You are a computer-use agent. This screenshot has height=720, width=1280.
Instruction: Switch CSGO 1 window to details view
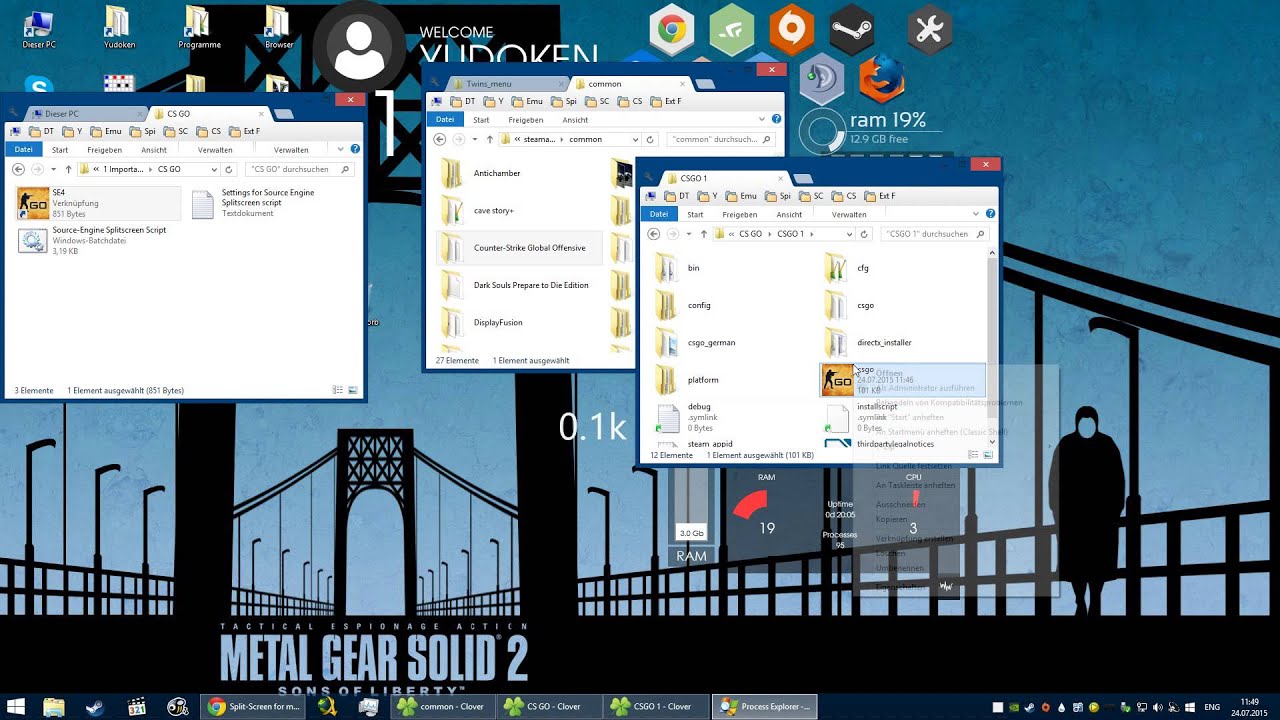974,455
